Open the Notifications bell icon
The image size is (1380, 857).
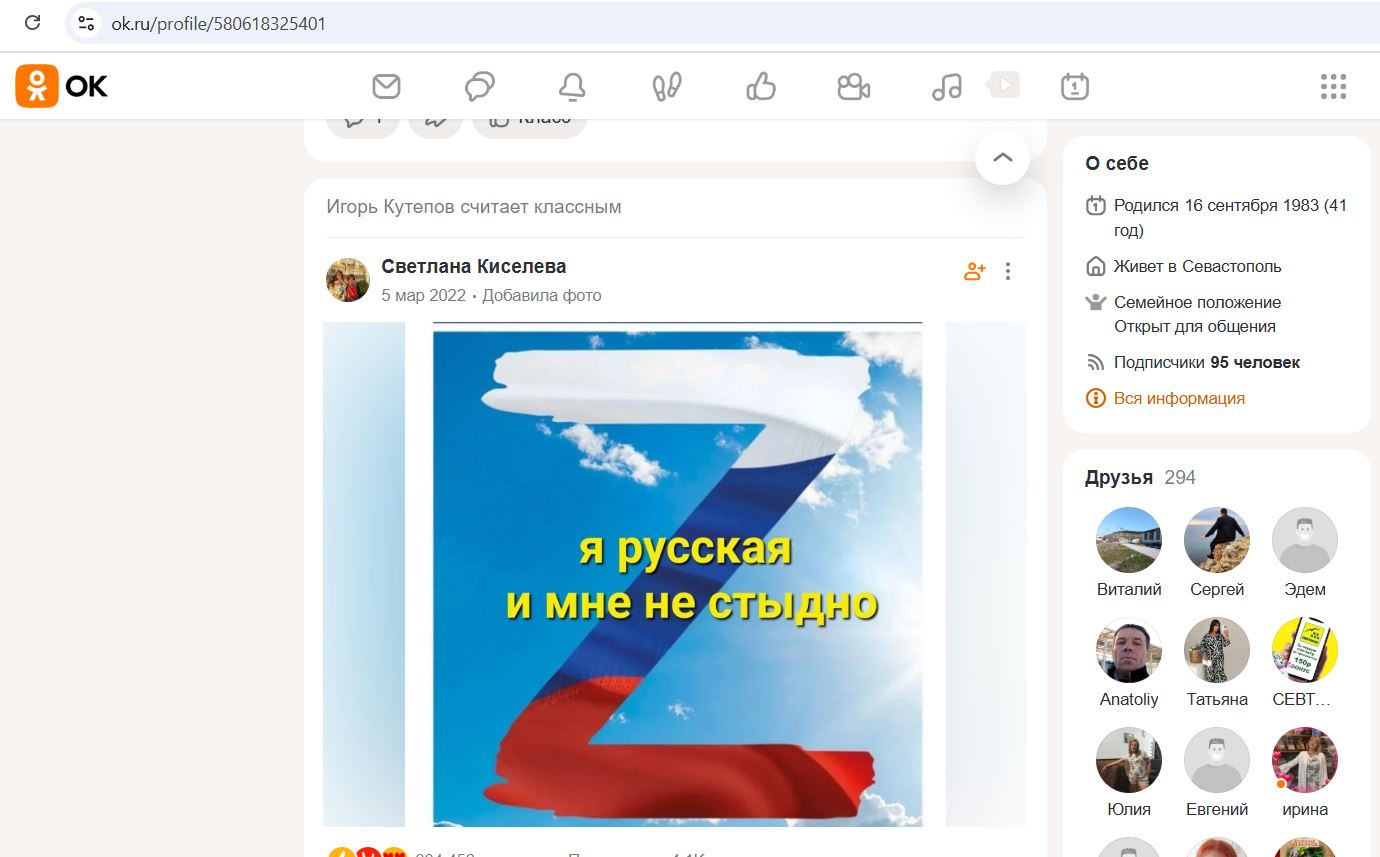click(x=572, y=86)
